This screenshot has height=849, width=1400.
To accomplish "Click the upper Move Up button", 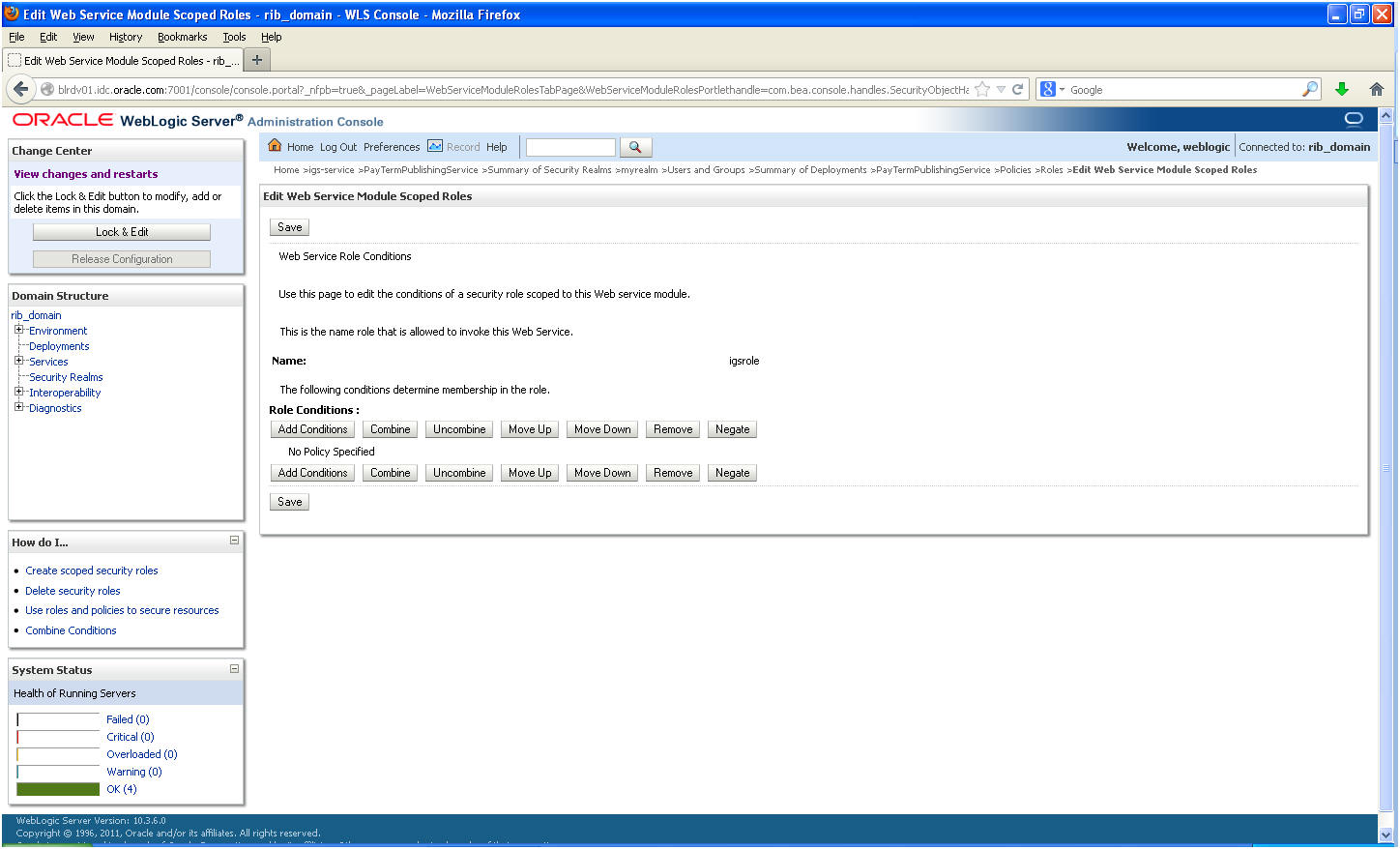I will (x=530, y=429).
